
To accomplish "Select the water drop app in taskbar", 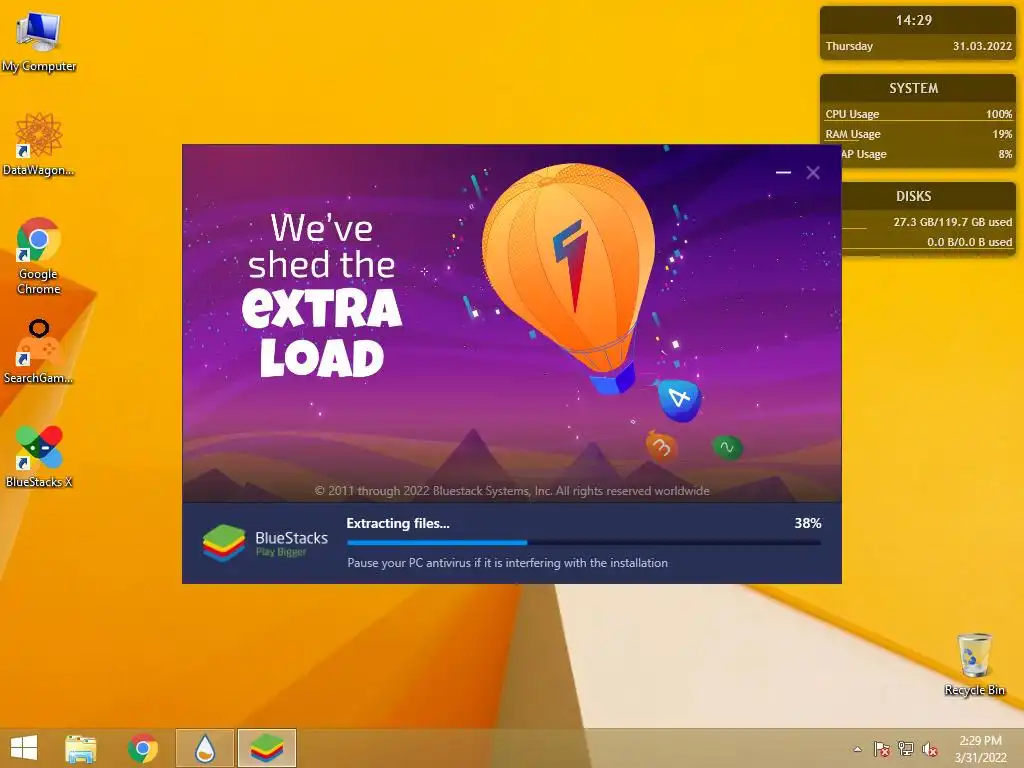I will 205,748.
